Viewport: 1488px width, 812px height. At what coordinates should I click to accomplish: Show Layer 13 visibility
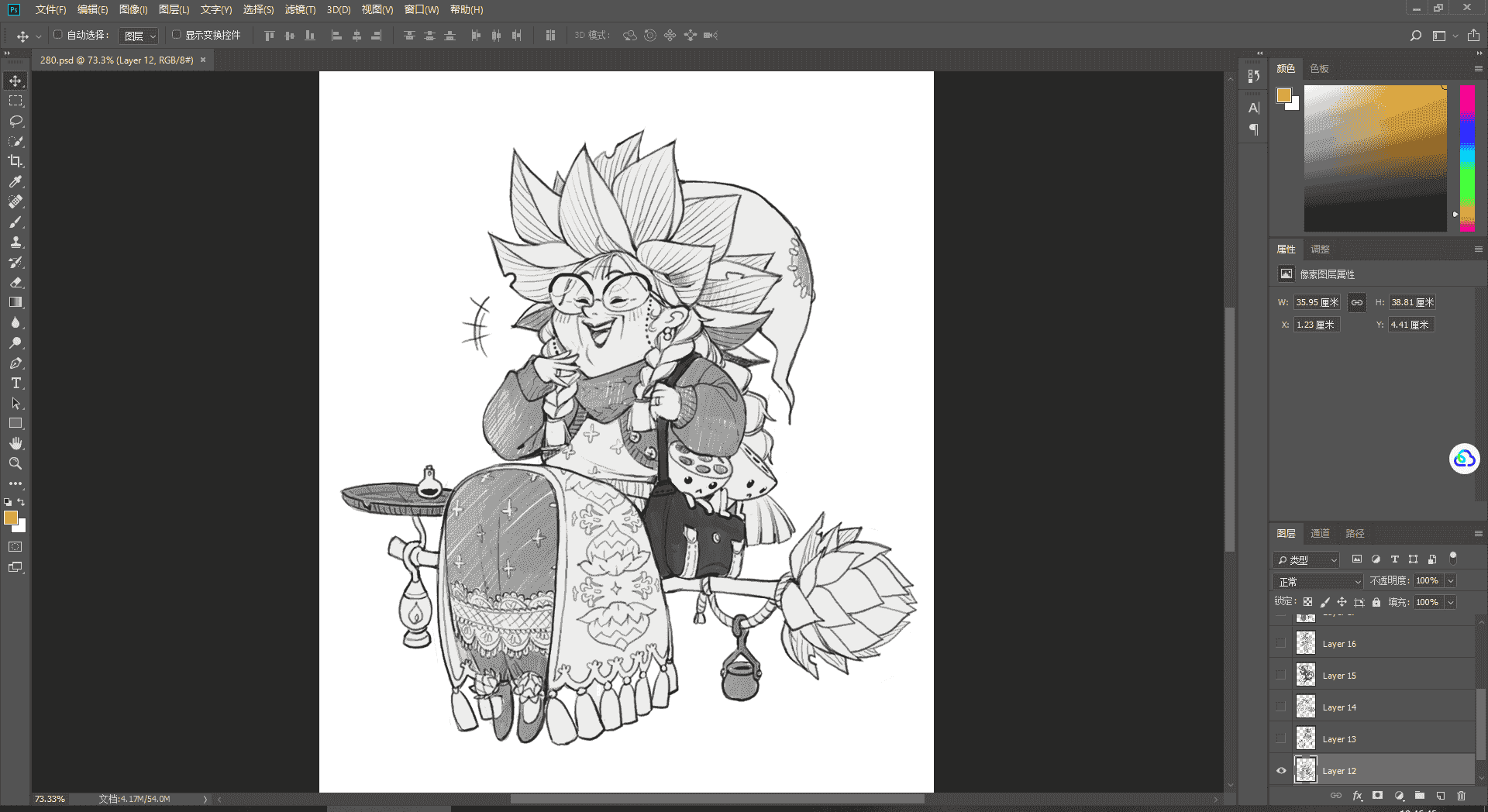click(x=1280, y=738)
